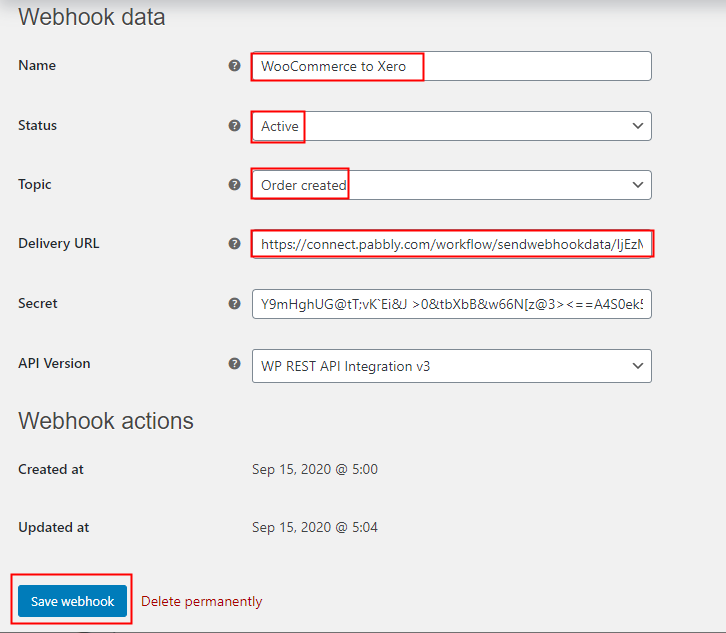Open the Status dropdown showing Active
Image resolution: width=726 pixels, height=633 pixels.
tap(451, 126)
